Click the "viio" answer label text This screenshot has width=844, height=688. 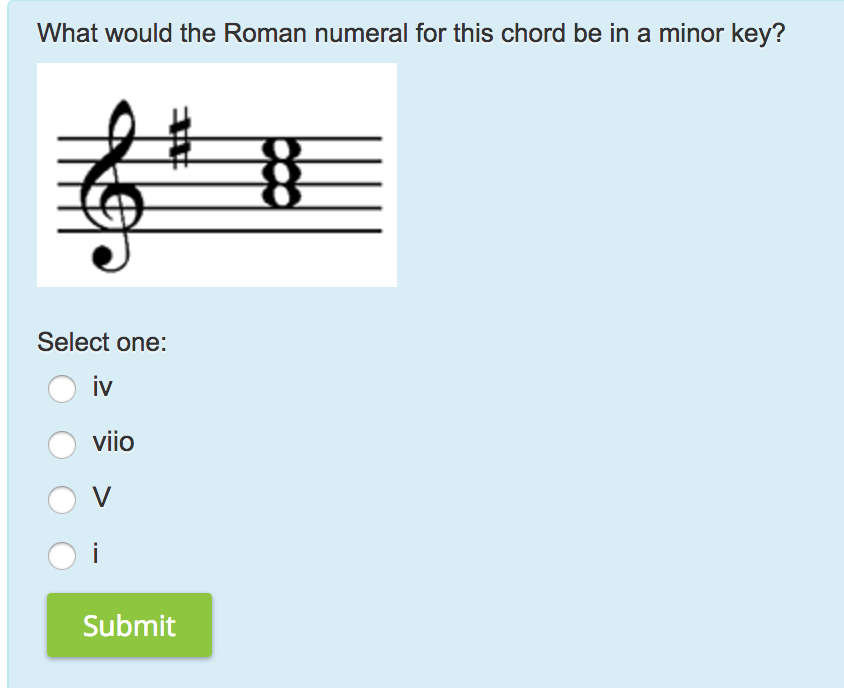point(114,443)
